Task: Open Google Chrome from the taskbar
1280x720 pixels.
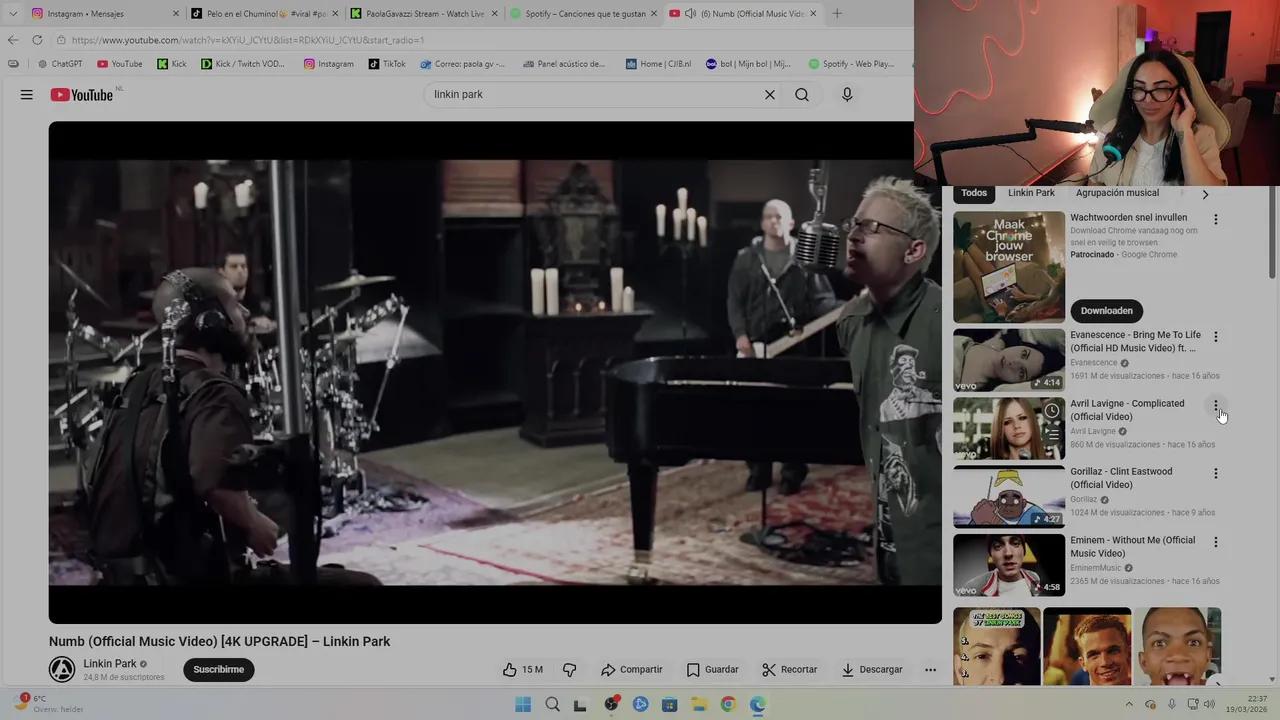Action: pos(728,704)
